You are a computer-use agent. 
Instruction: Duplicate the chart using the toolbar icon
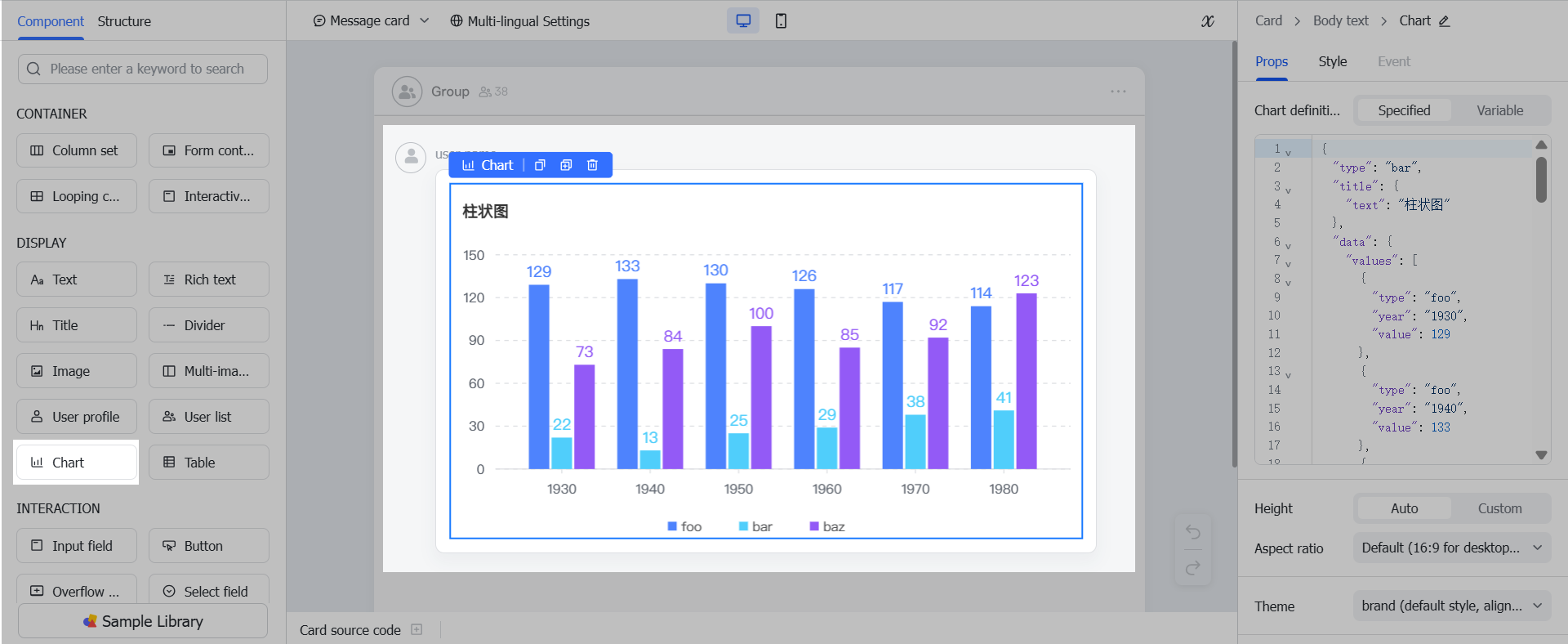pyautogui.click(x=566, y=165)
